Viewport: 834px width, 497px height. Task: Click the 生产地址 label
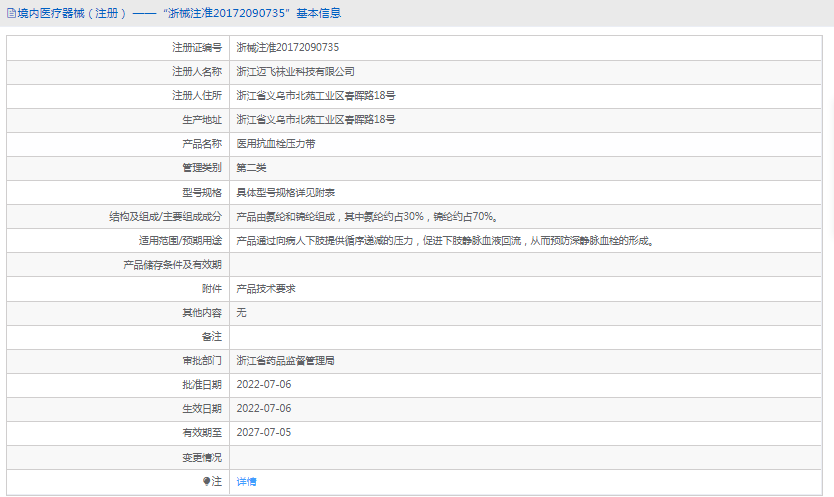coord(202,120)
